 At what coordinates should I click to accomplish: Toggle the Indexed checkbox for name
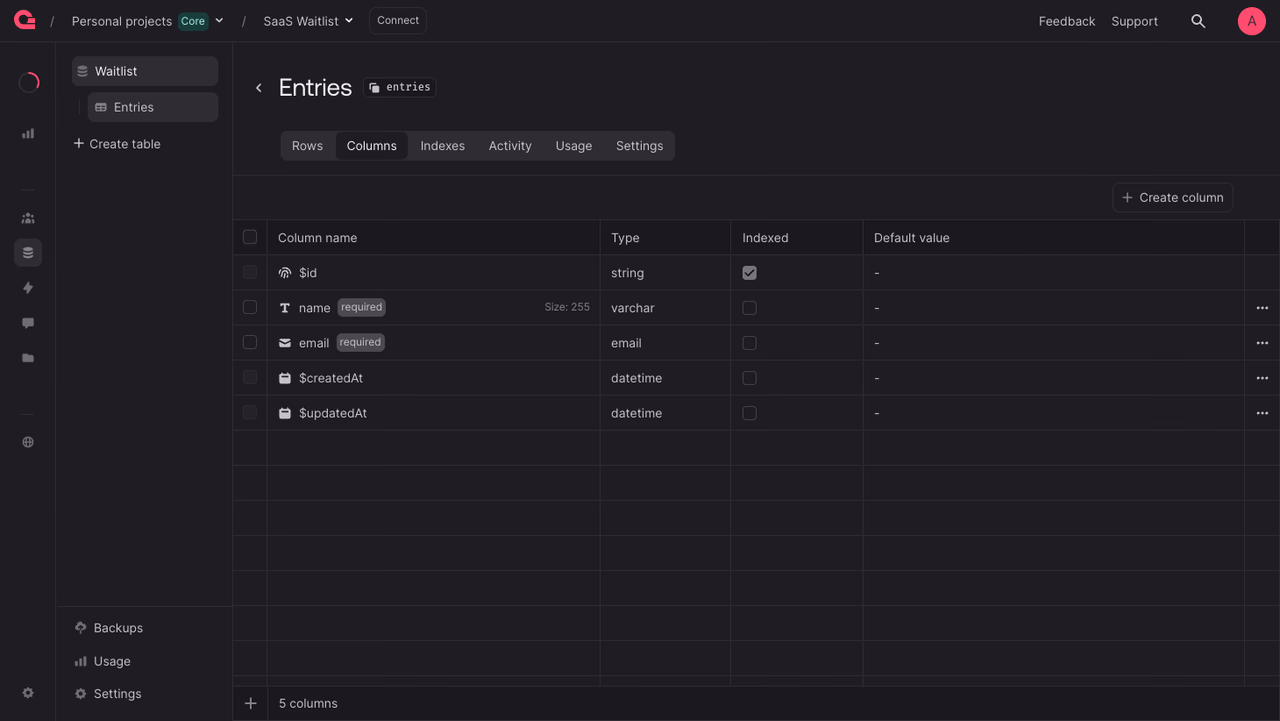[x=749, y=308]
